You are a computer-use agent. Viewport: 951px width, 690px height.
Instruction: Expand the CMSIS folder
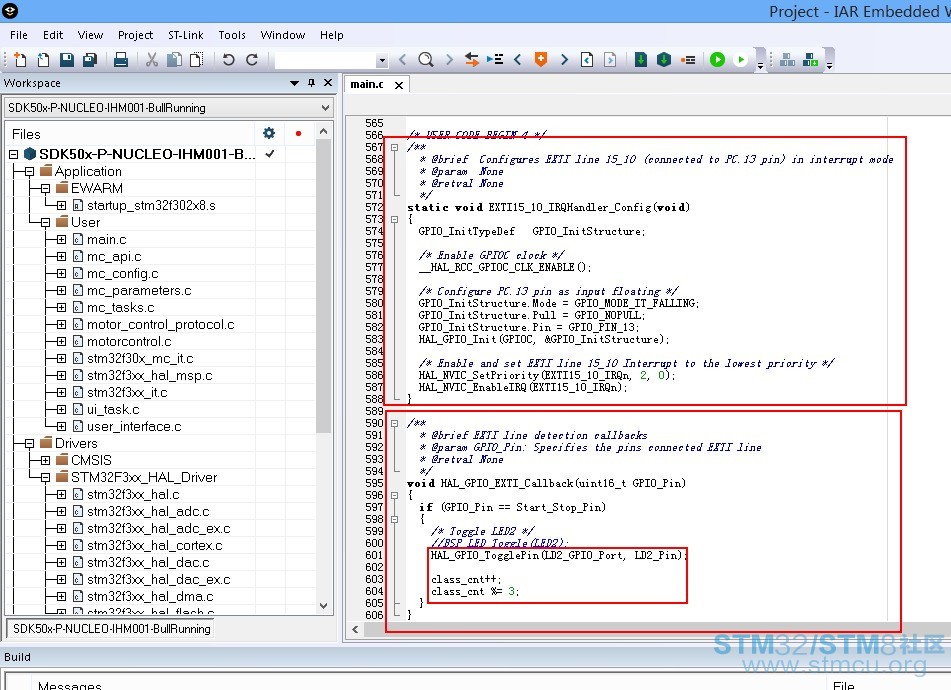(45, 460)
